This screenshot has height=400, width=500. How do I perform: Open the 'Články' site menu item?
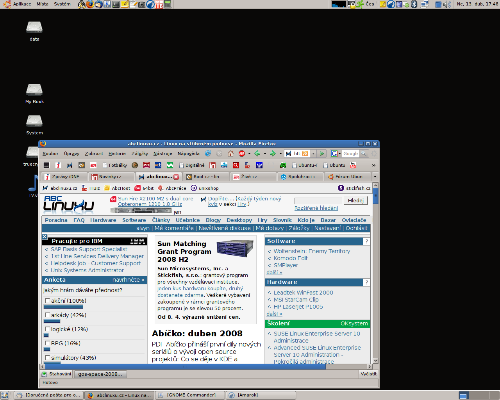pyautogui.click(x=161, y=220)
